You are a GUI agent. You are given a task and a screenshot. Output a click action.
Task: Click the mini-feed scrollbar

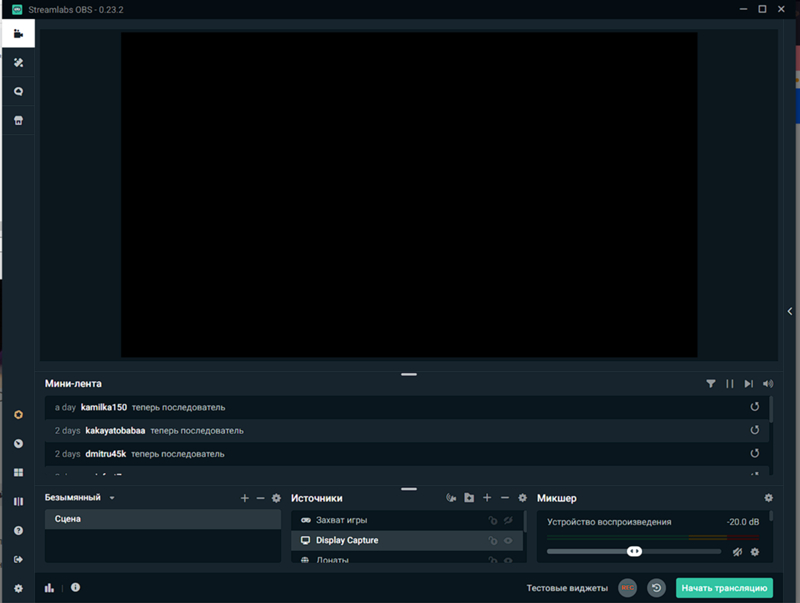point(770,409)
